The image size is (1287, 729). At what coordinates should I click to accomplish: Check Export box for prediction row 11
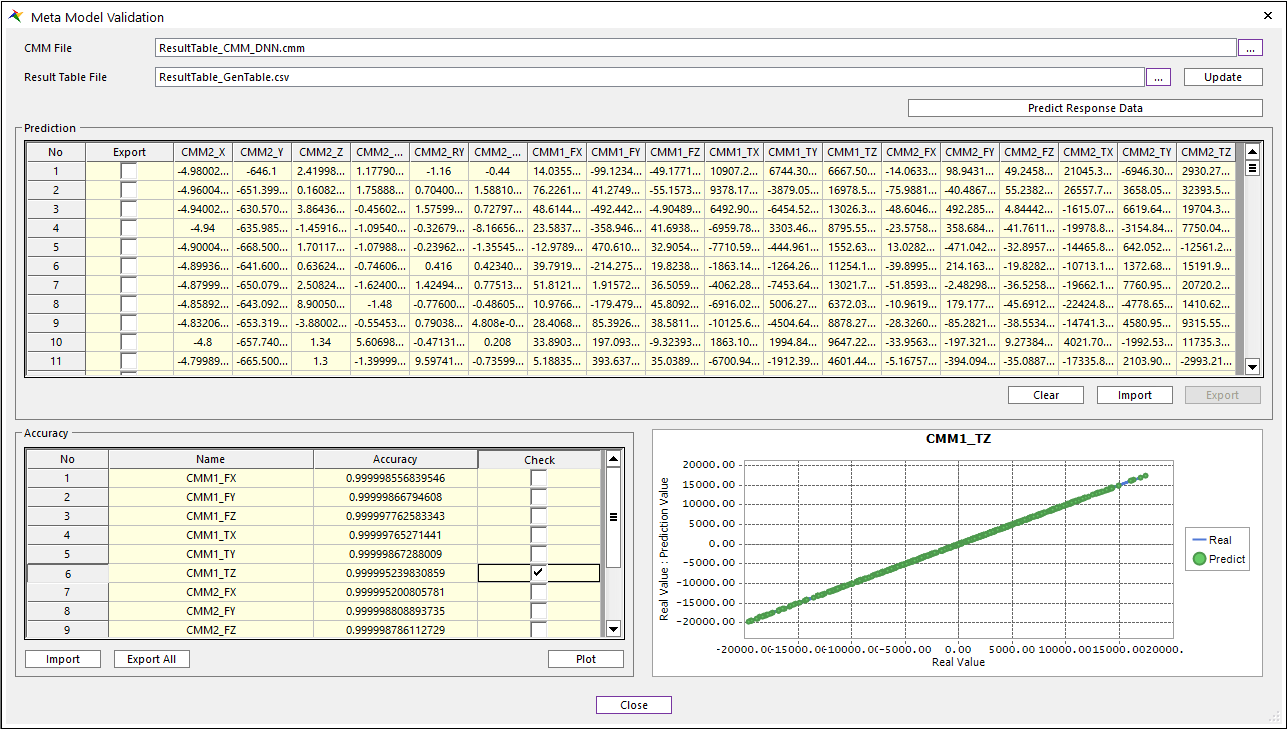click(129, 361)
